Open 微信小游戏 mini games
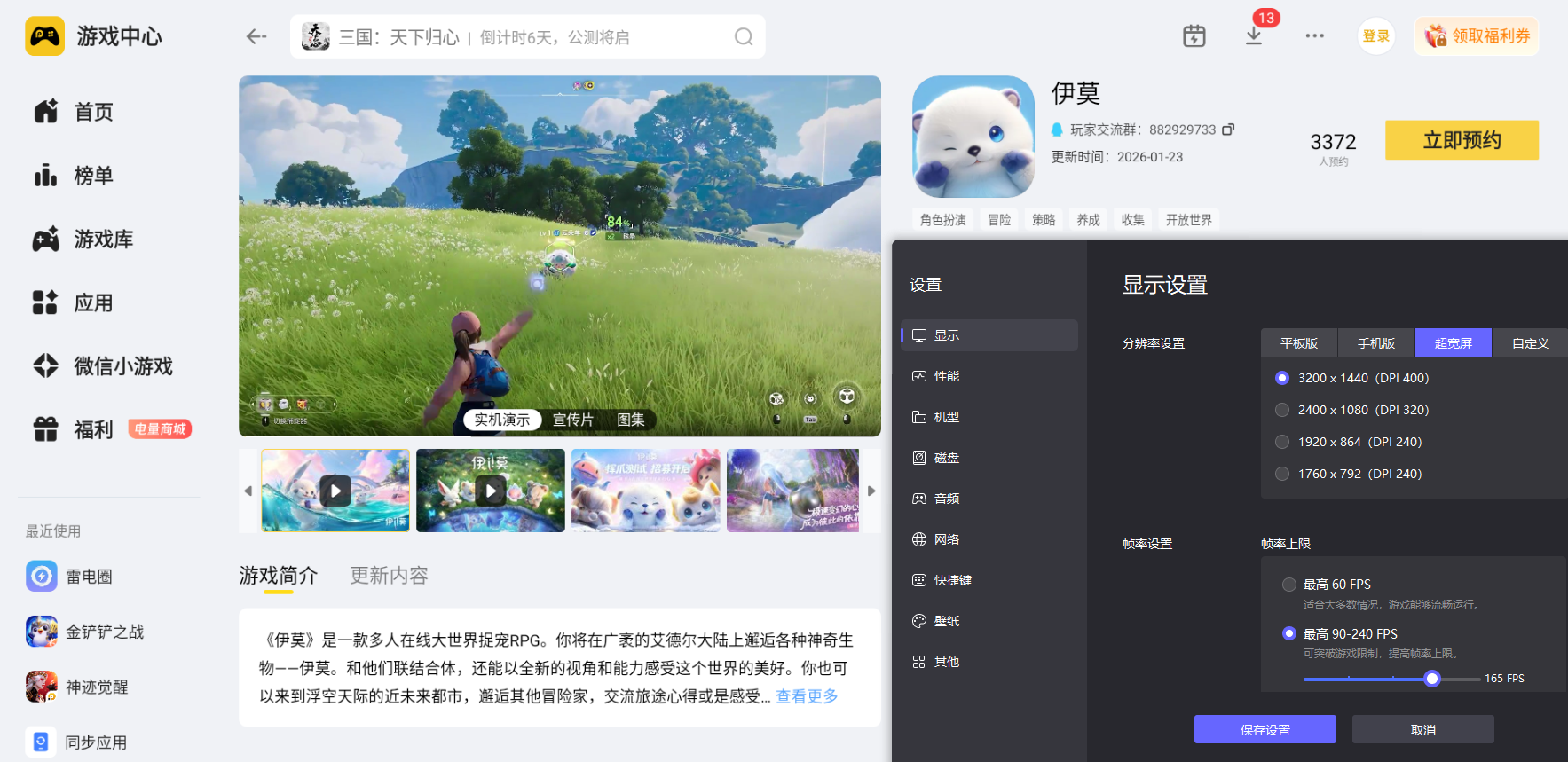The image size is (1568, 762). click(x=103, y=366)
